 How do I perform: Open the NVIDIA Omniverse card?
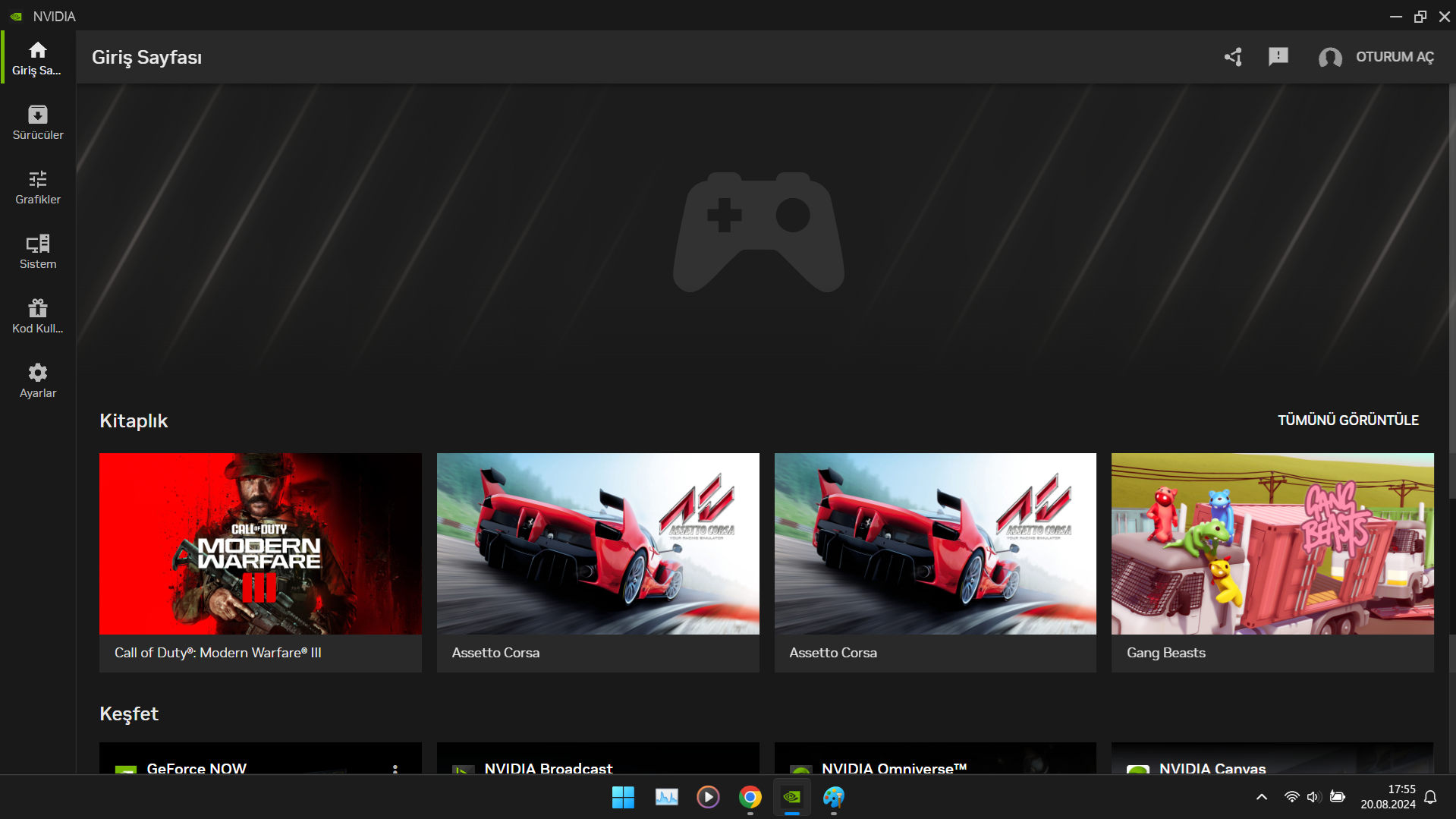tap(935, 758)
